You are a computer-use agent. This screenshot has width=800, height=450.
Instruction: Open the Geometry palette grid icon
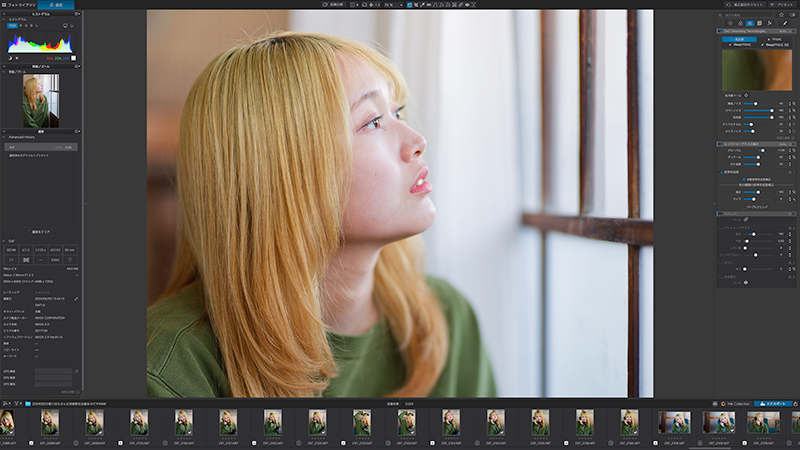point(760,23)
